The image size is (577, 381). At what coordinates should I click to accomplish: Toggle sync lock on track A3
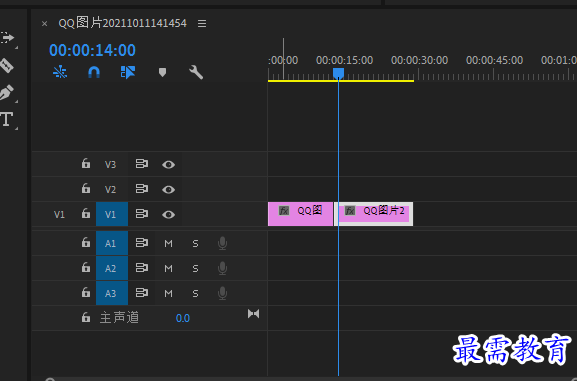tap(142, 293)
